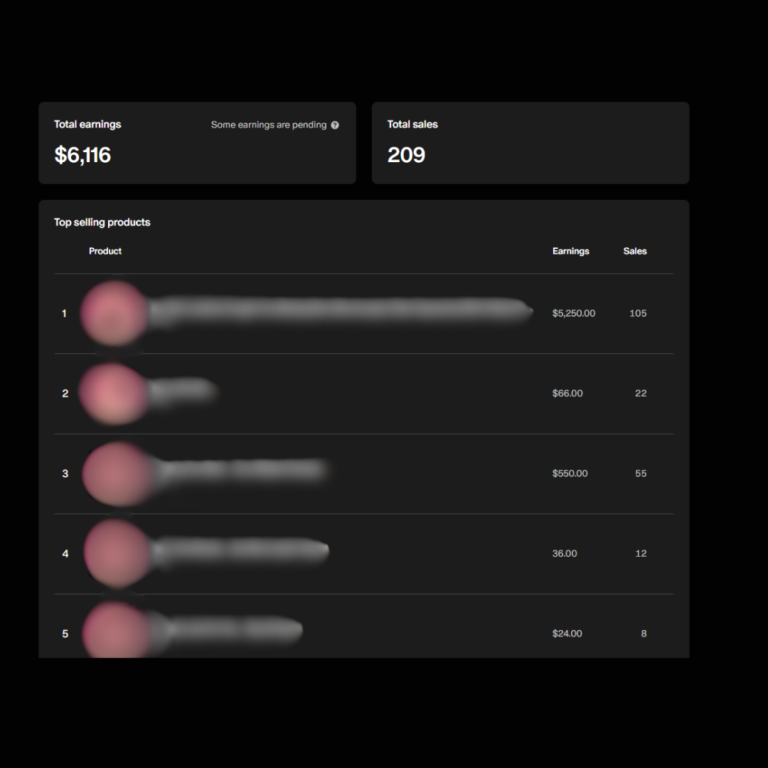This screenshot has height=768, width=768.
Task: Click the pending earnings help icon
Action: click(335, 125)
